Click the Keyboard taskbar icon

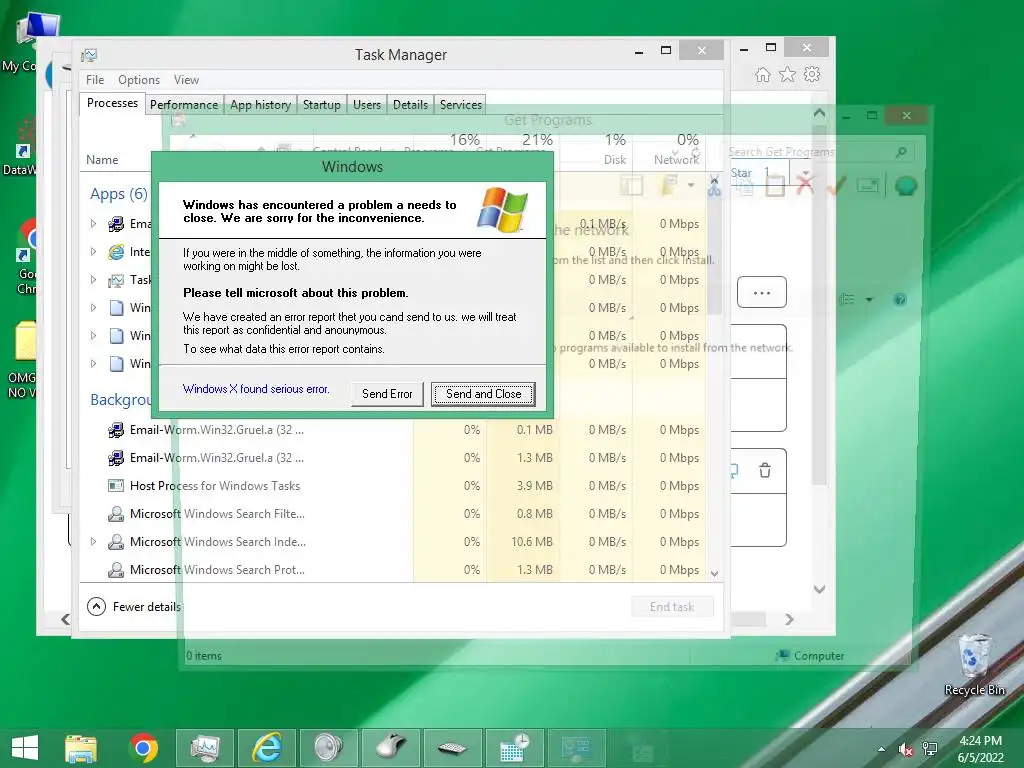(x=452, y=748)
